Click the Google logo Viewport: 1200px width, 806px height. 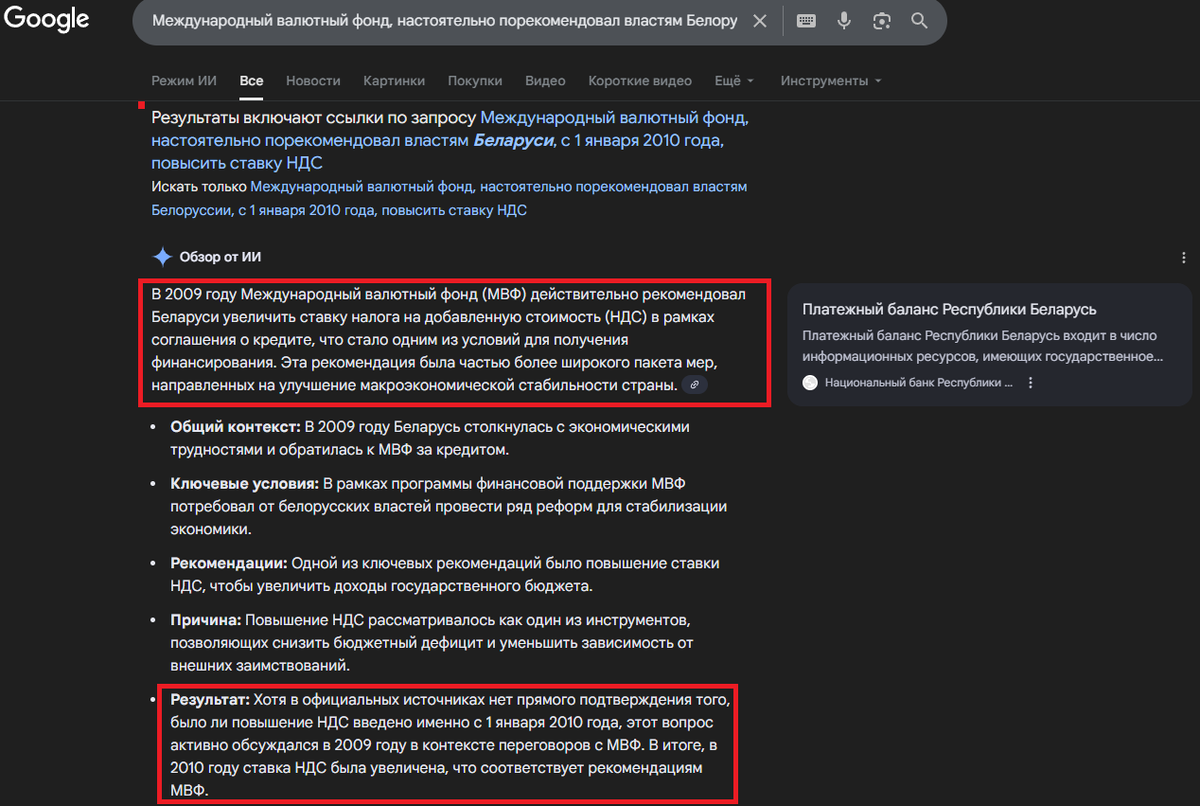click(x=45, y=18)
